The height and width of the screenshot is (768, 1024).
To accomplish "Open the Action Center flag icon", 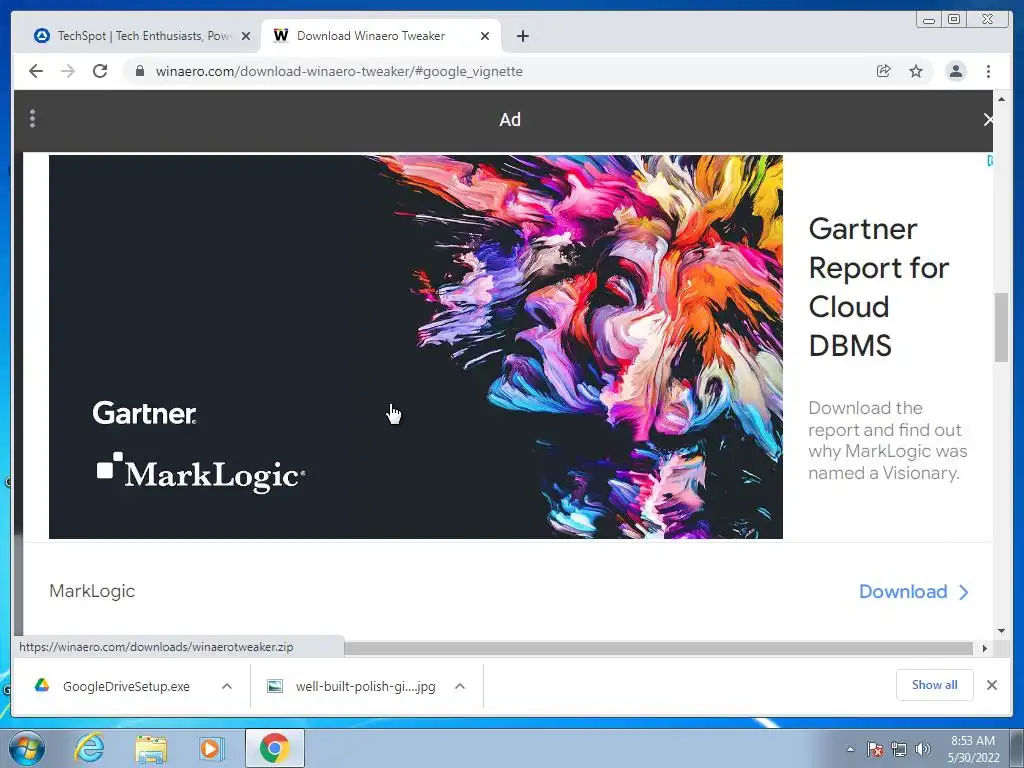I will point(875,749).
